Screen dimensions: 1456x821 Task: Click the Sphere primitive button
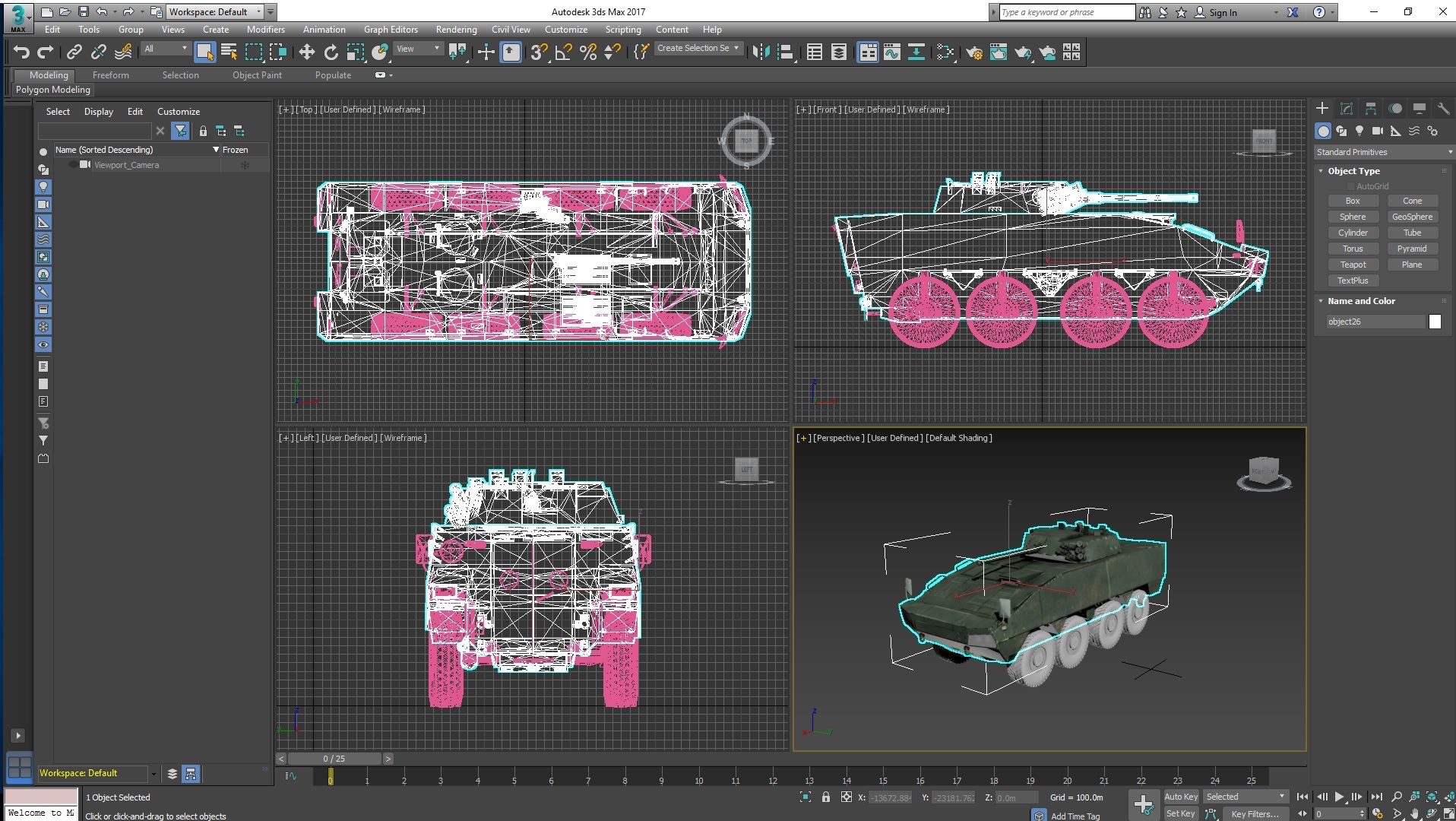click(1353, 217)
